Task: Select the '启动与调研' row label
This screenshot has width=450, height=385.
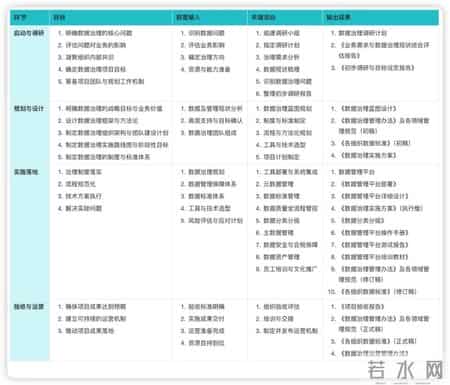Action: pyautogui.click(x=29, y=33)
